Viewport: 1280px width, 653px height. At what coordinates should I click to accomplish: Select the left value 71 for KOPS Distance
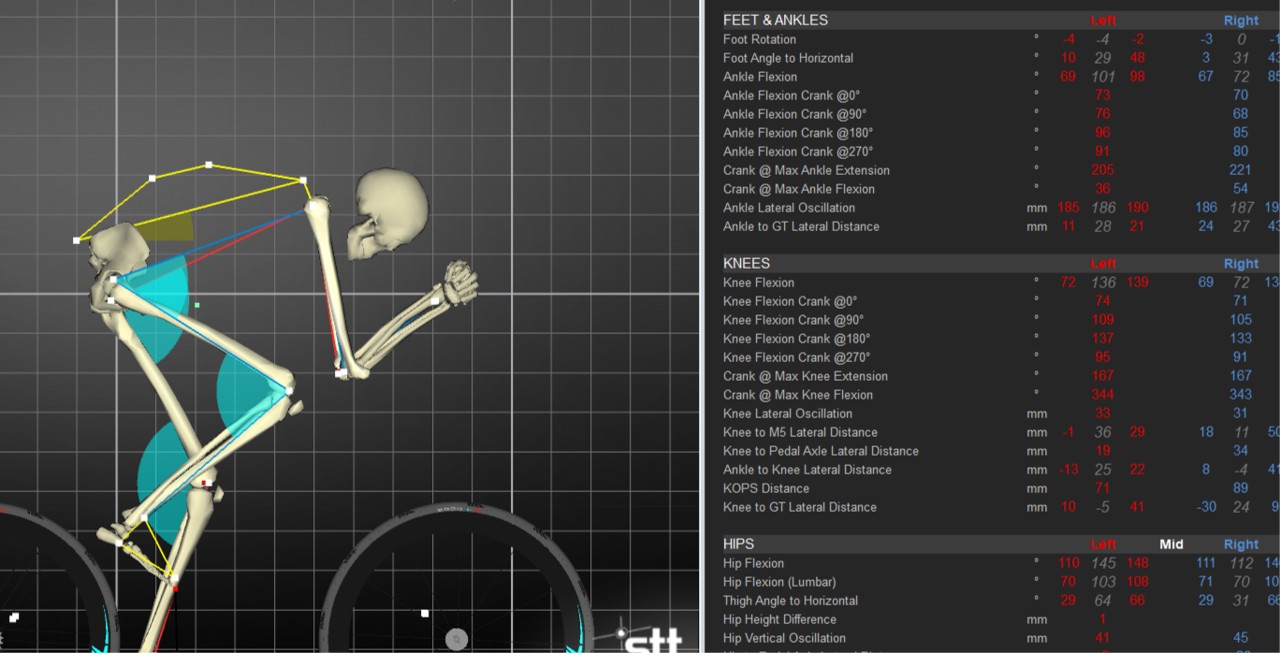[1103, 489]
